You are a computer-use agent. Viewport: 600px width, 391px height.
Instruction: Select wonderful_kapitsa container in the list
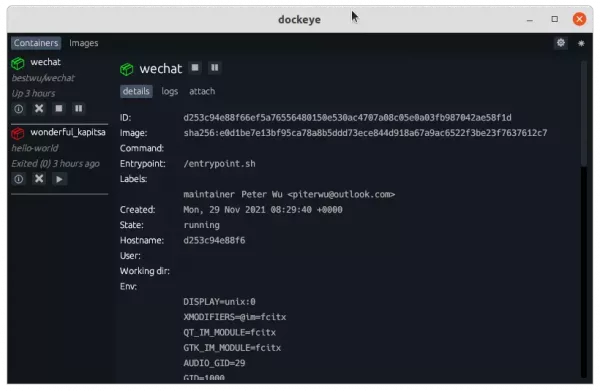(68, 132)
